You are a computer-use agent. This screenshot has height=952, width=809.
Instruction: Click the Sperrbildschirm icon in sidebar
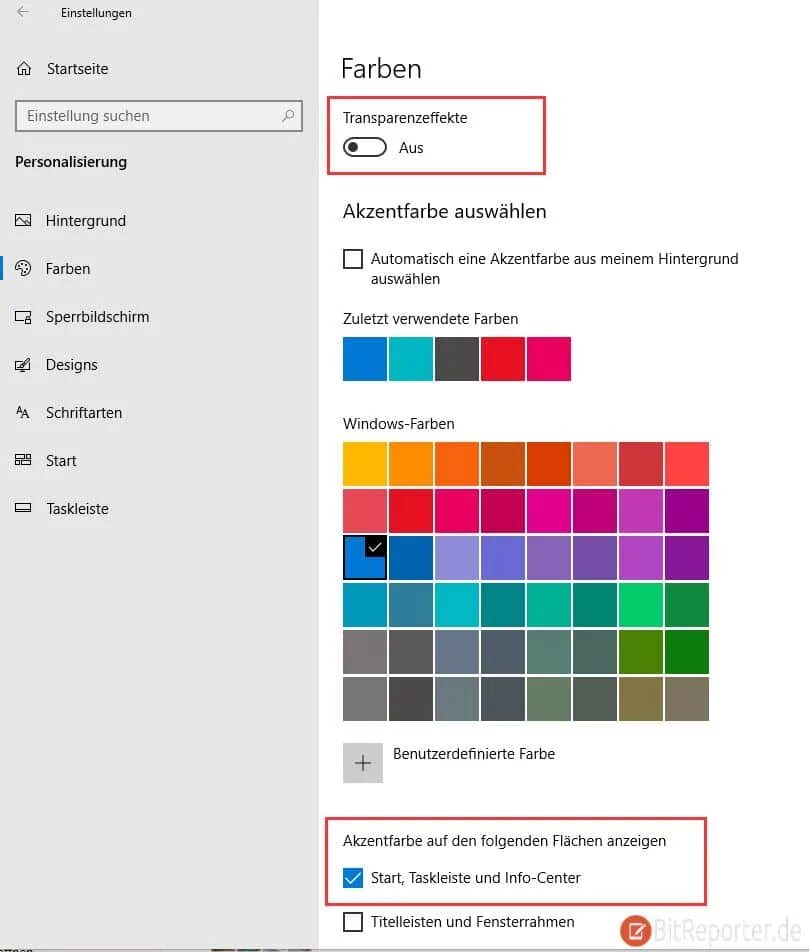click(x=24, y=317)
